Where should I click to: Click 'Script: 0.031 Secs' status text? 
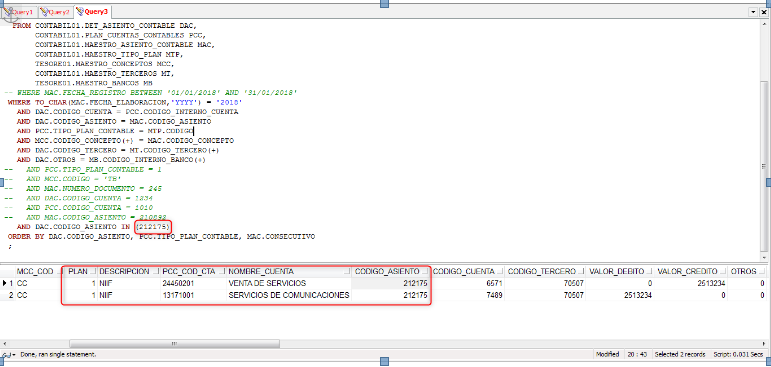(737, 354)
